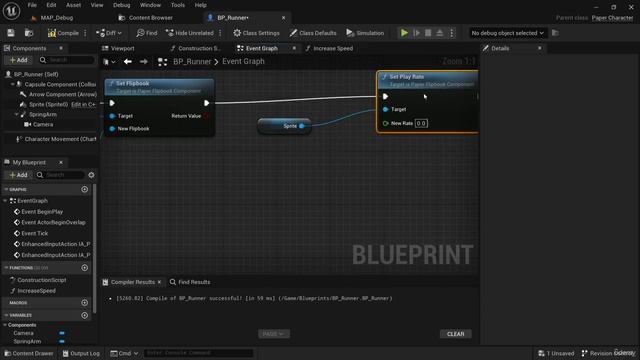Open debug object selection dropdown
The width and height of the screenshot is (640, 360).
click(x=507, y=33)
